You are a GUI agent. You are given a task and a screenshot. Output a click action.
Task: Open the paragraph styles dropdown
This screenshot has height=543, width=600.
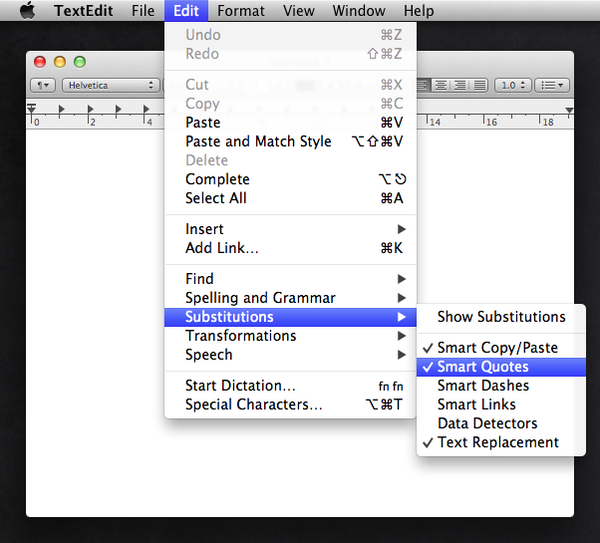click(43, 85)
